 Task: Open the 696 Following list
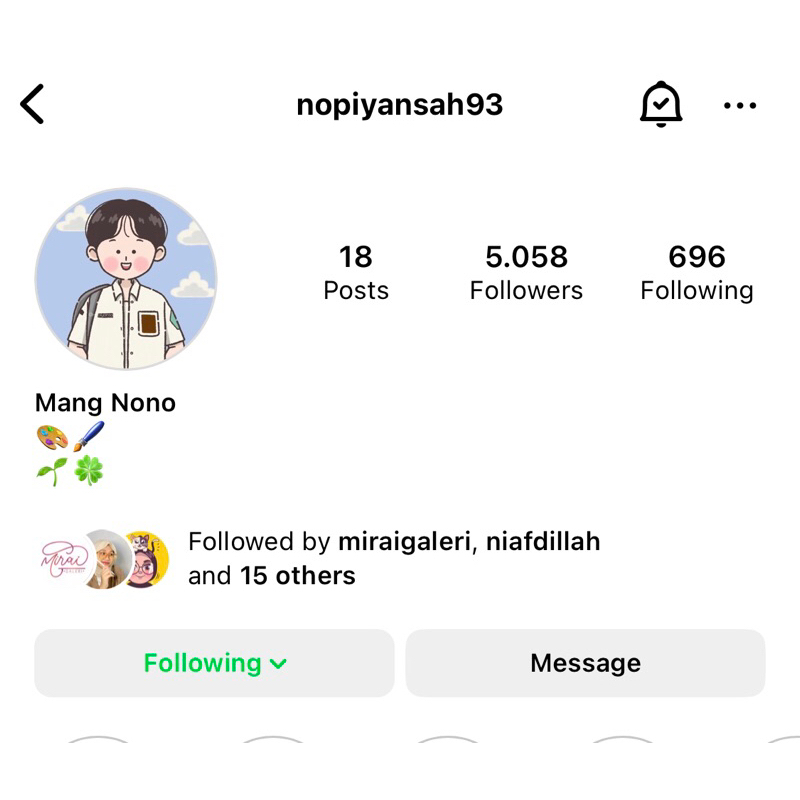697,272
